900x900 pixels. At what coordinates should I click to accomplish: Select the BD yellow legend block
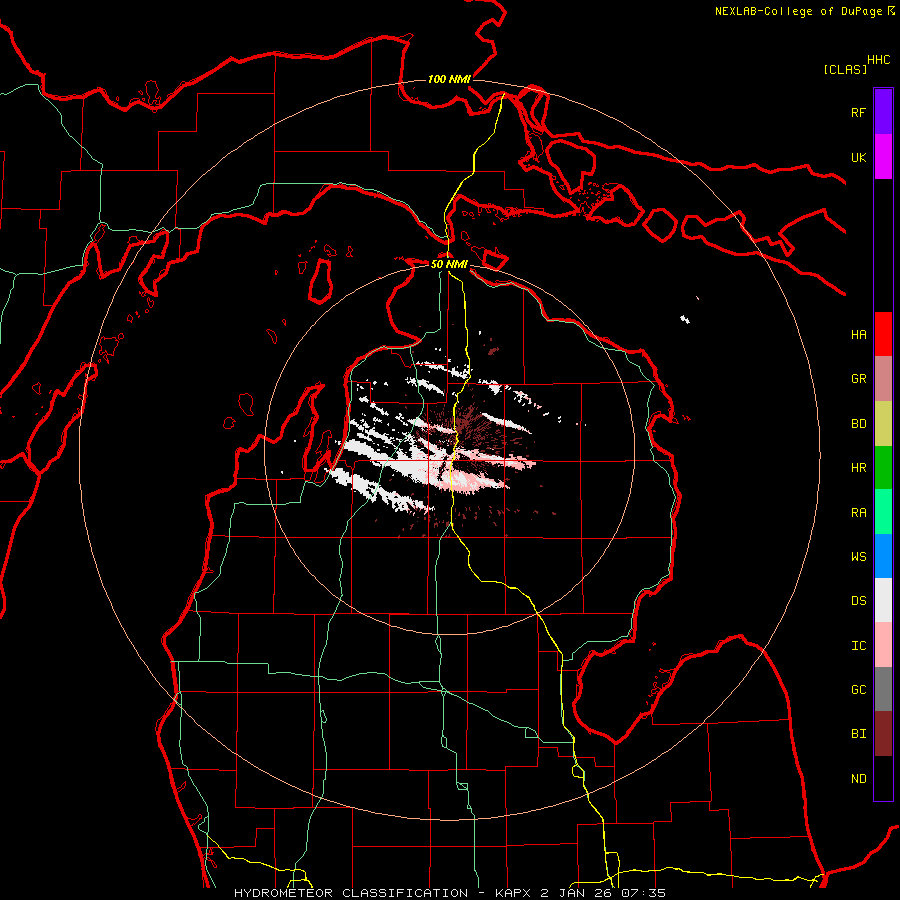[x=883, y=423]
